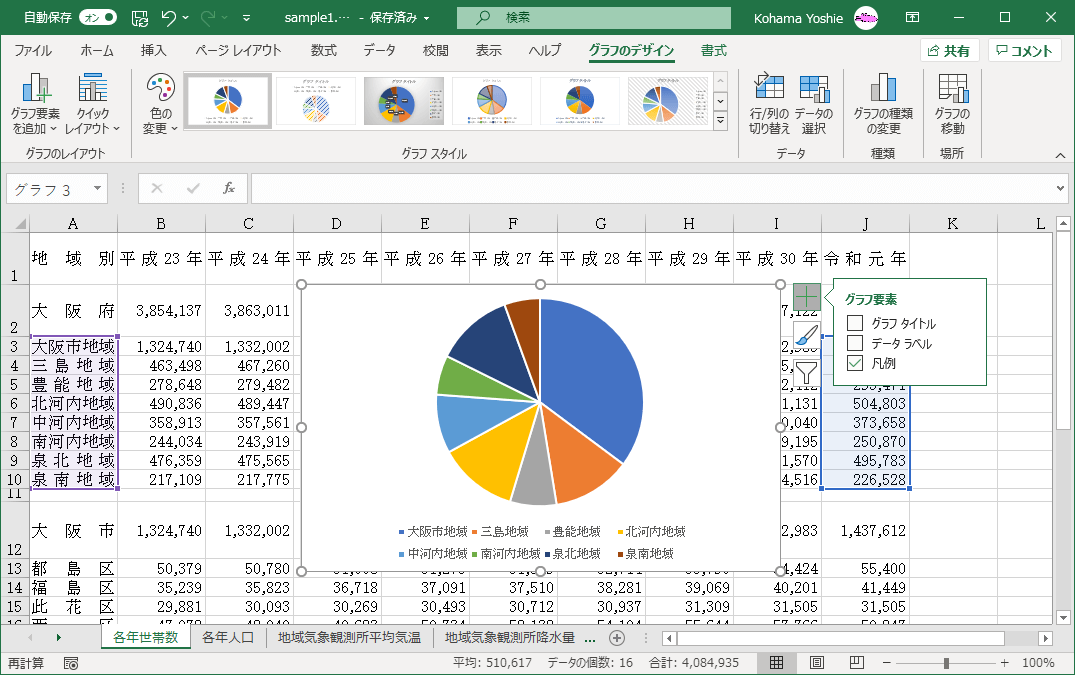Click the Redo arrow icon
The height and width of the screenshot is (675, 1075).
[208, 18]
